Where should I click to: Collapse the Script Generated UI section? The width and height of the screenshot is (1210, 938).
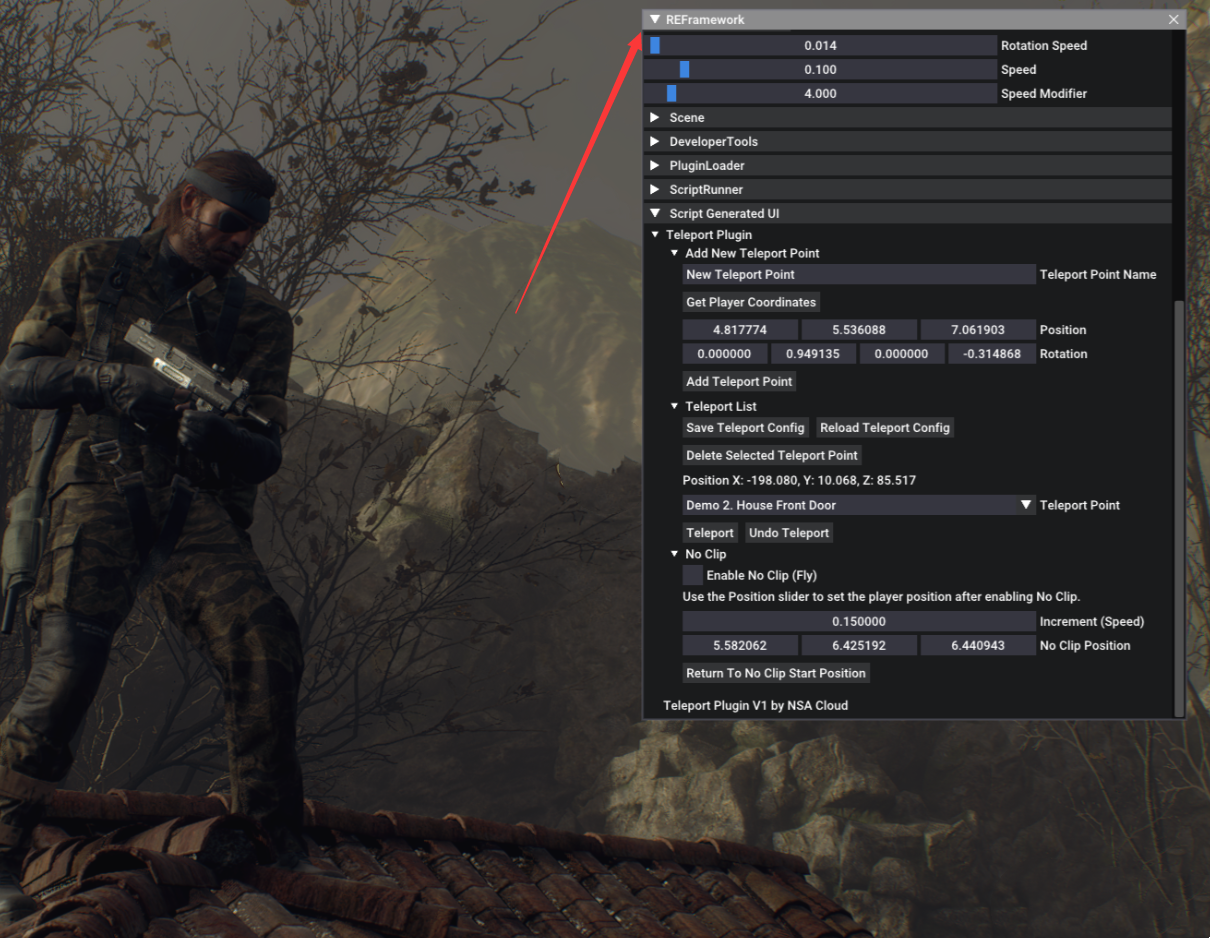907,214
